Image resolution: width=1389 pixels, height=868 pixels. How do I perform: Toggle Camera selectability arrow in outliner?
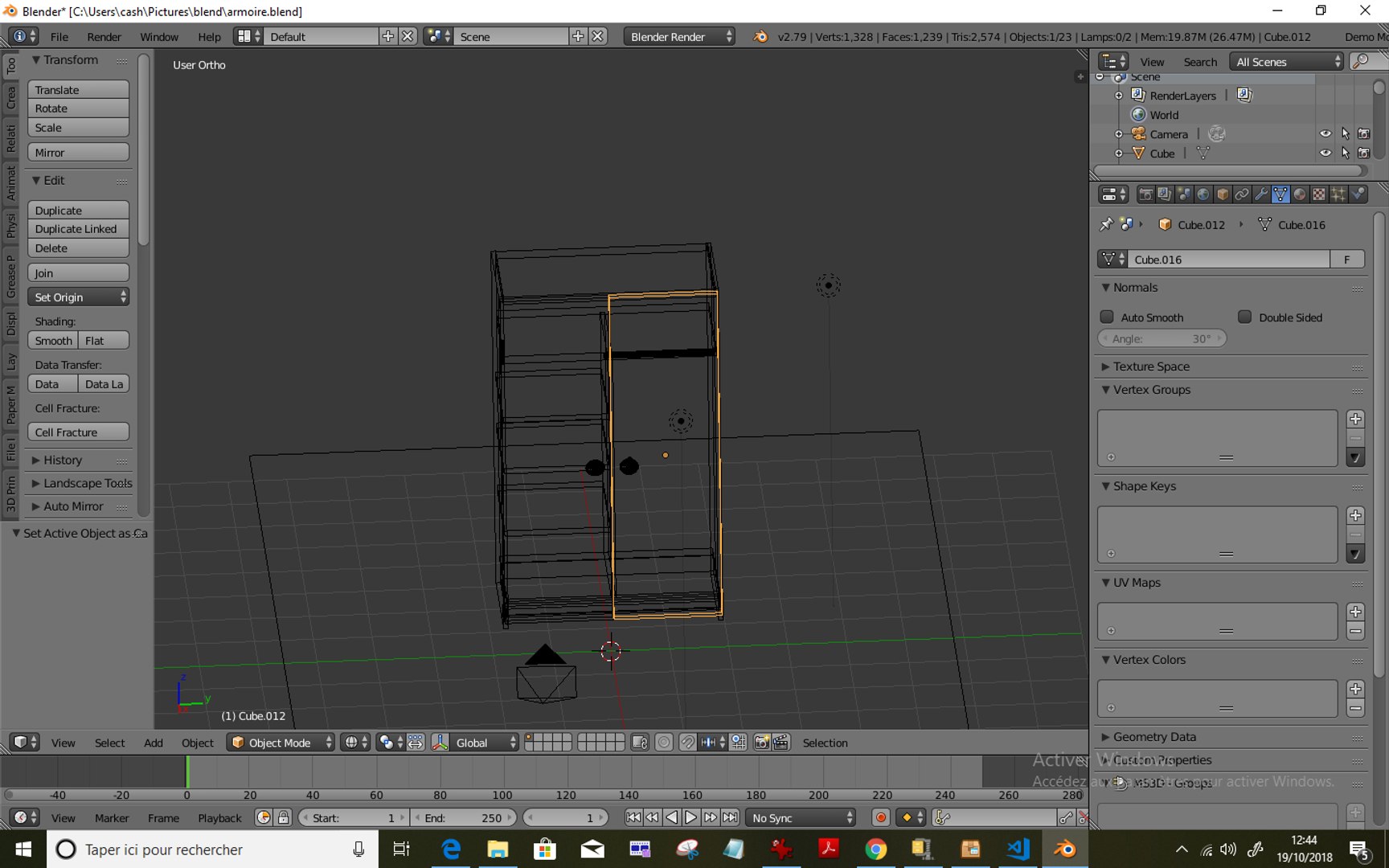click(x=1346, y=134)
